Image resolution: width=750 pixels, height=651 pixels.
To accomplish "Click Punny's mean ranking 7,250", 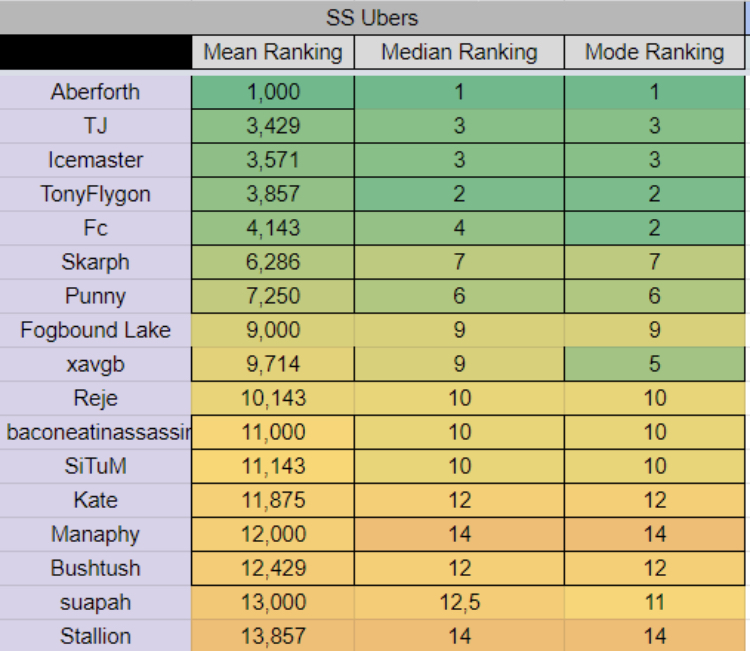I will 273,296.
